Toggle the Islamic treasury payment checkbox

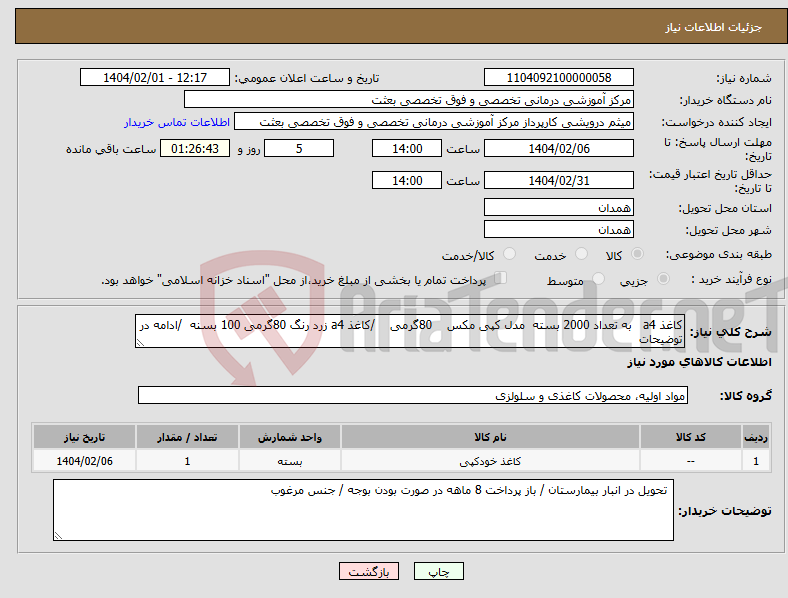click(501, 278)
